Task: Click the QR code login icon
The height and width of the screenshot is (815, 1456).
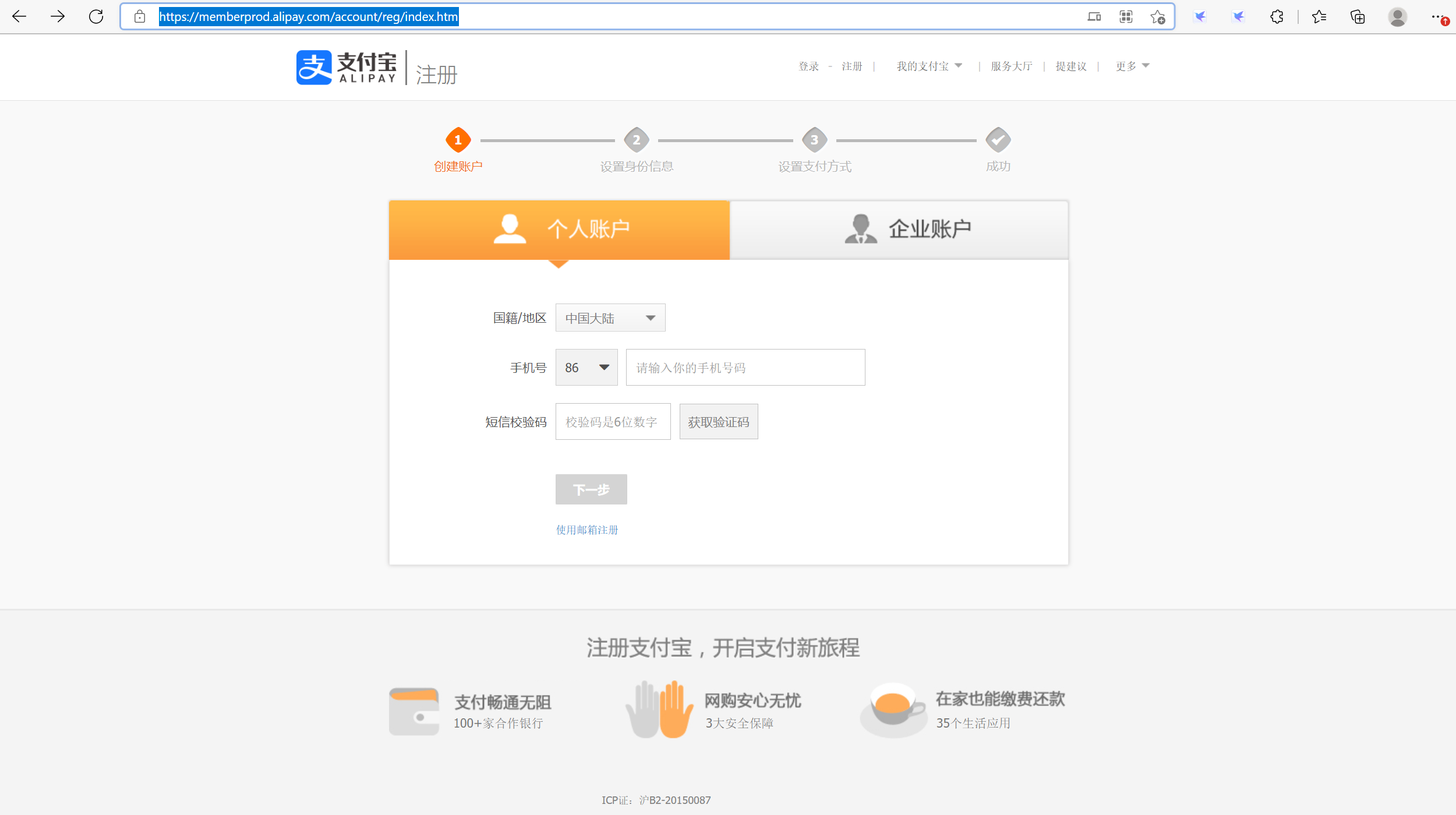Action: click(1125, 17)
